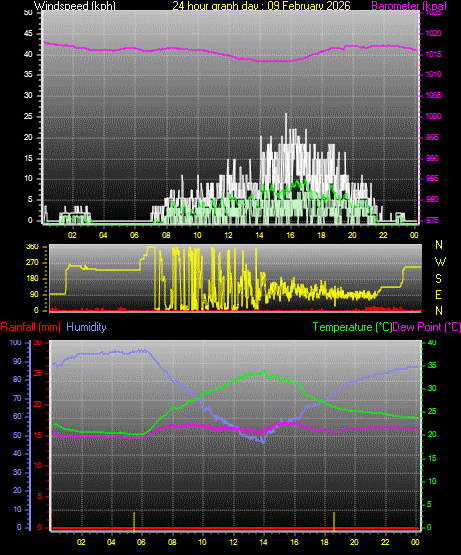Image resolution: width=461 pixels, height=555 pixels.
Task: Select the bottommost "N" compass label
Action: point(439,311)
